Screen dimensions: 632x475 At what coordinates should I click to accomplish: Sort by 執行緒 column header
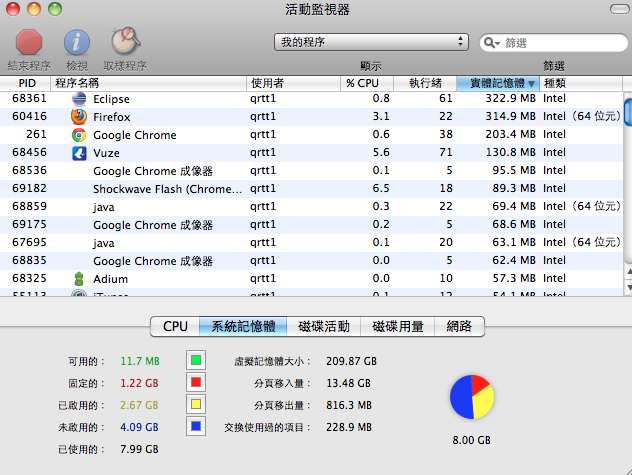(x=425, y=83)
